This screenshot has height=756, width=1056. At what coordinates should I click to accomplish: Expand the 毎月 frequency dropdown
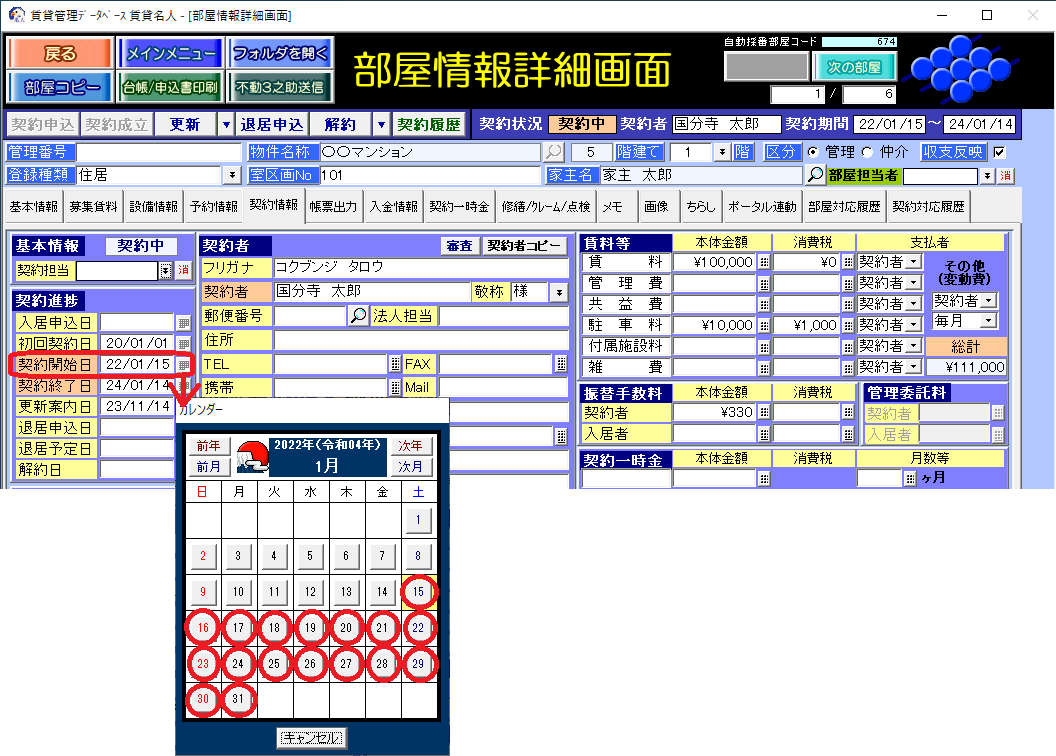tap(988, 321)
